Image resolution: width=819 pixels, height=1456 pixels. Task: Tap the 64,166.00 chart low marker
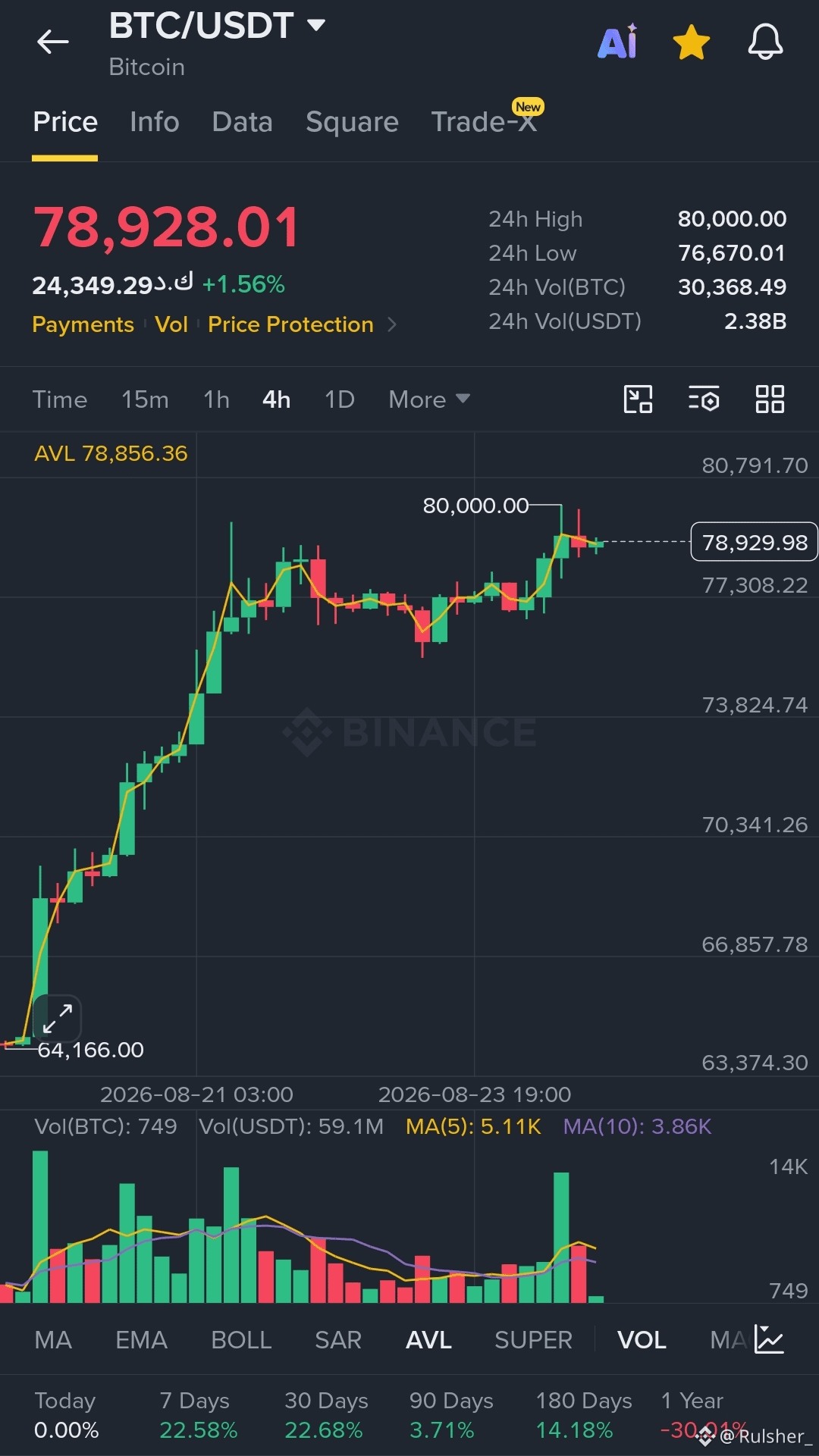(90, 1050)
